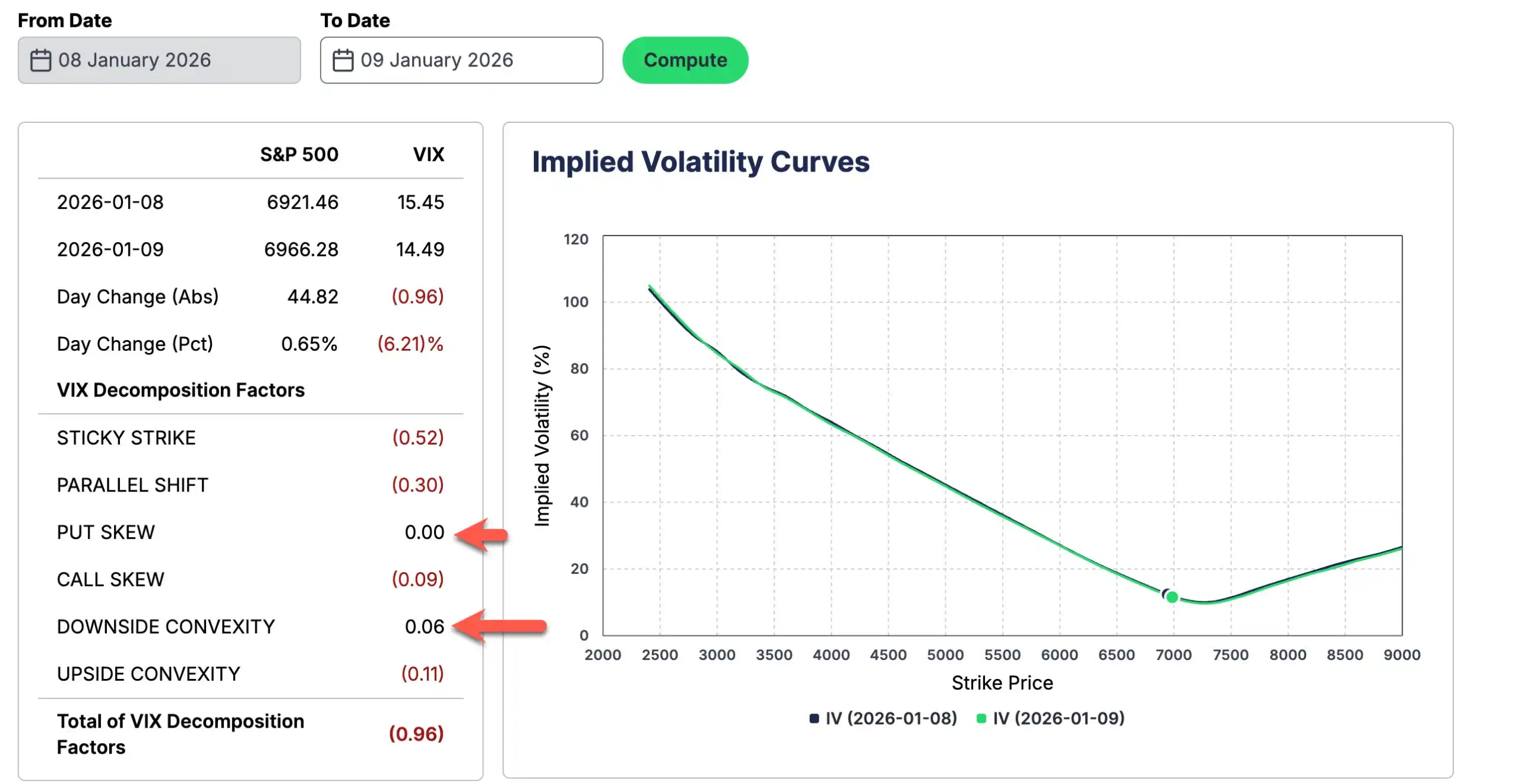Click the Total of VIX Decomposition Factors row
1520x784 pixels.
click(x=251, y=734)
